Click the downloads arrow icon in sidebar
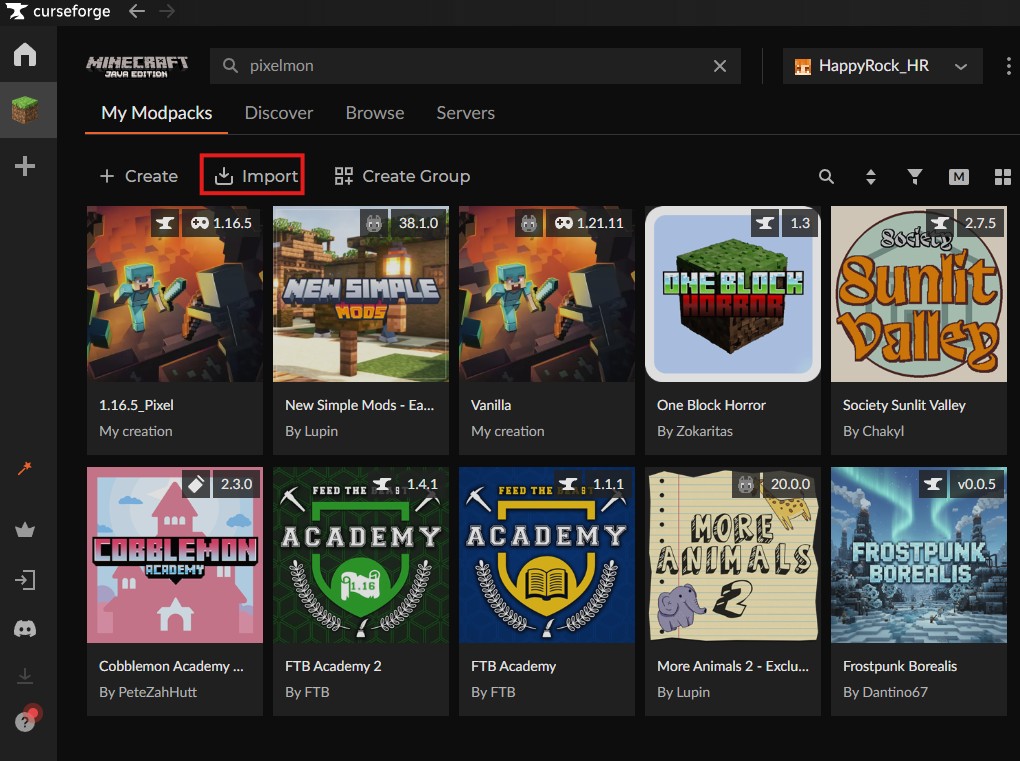The height and width of the screenshot is (761, 1020). (x=25, y=676)
